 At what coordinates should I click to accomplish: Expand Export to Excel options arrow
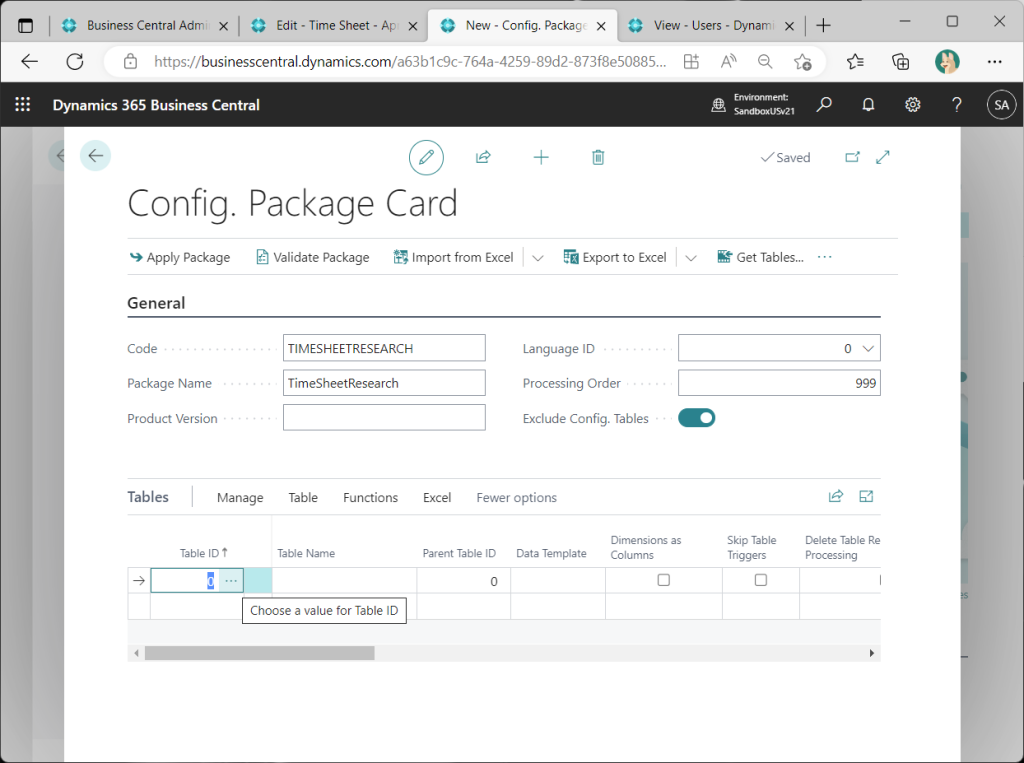click(690, 257)
